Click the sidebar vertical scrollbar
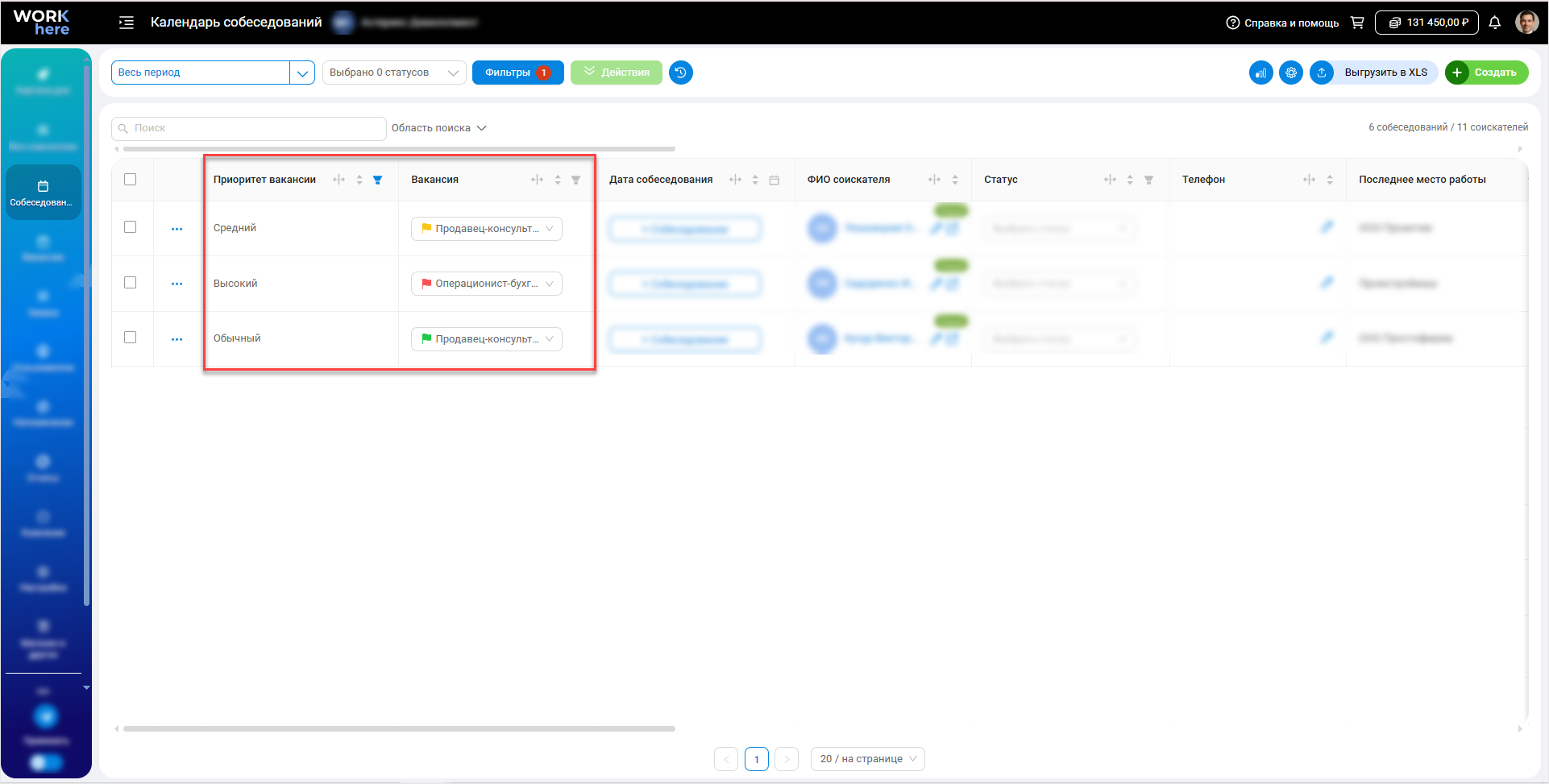 tap(86, 334)
